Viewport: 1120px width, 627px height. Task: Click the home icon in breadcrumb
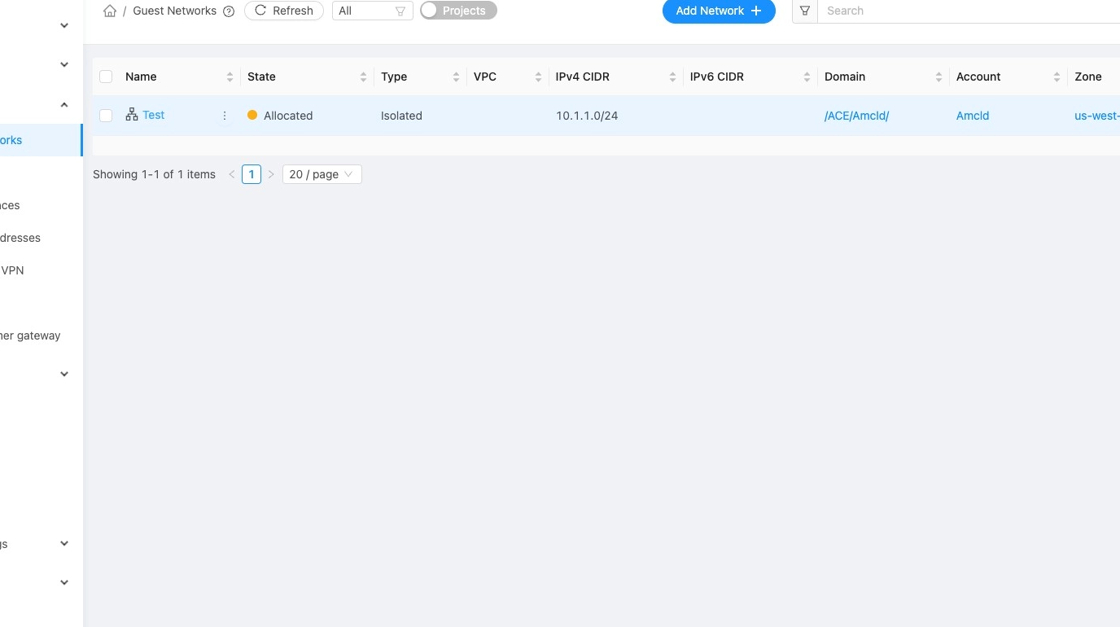click(110, 11)
